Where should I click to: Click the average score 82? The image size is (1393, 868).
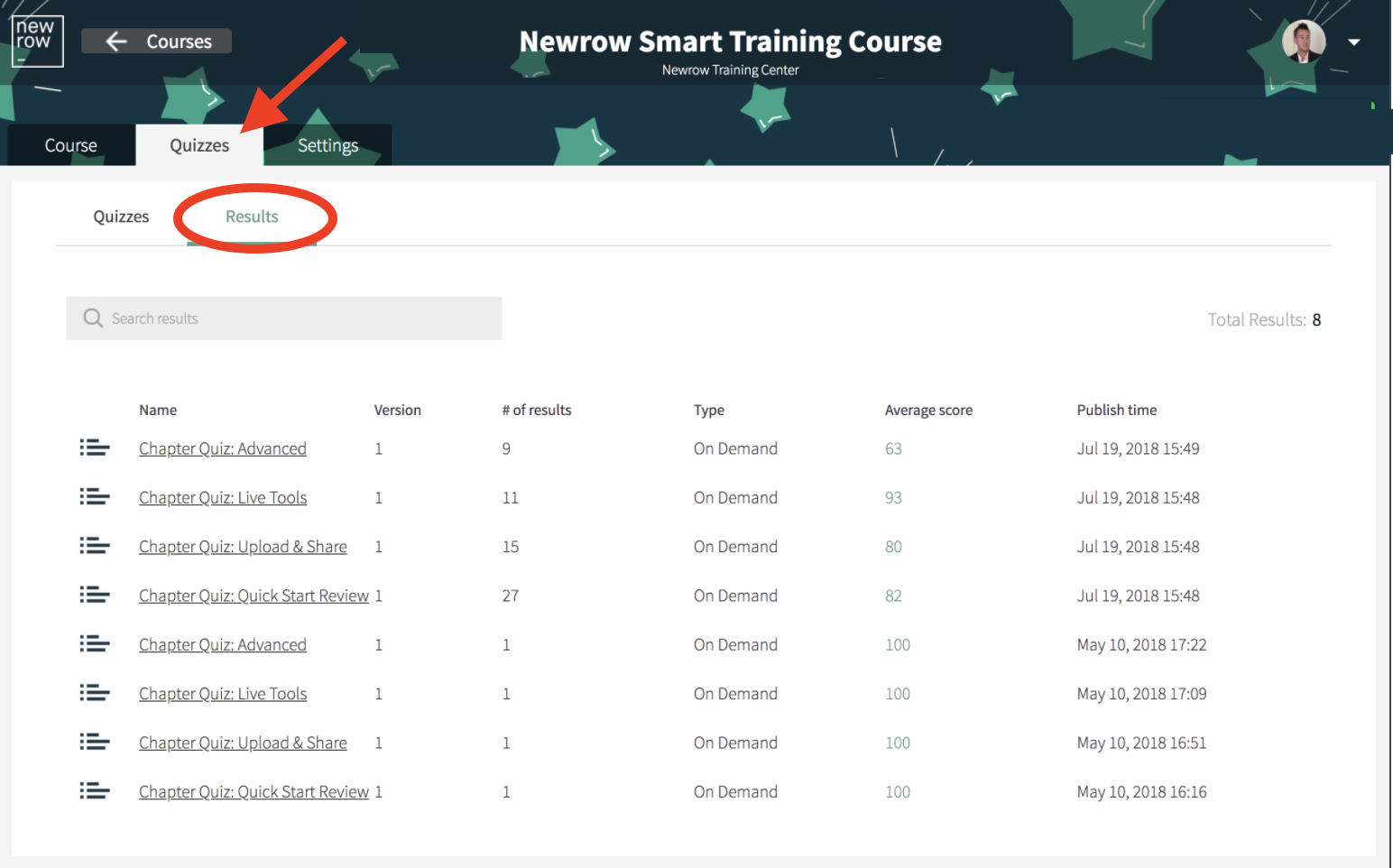893,596
